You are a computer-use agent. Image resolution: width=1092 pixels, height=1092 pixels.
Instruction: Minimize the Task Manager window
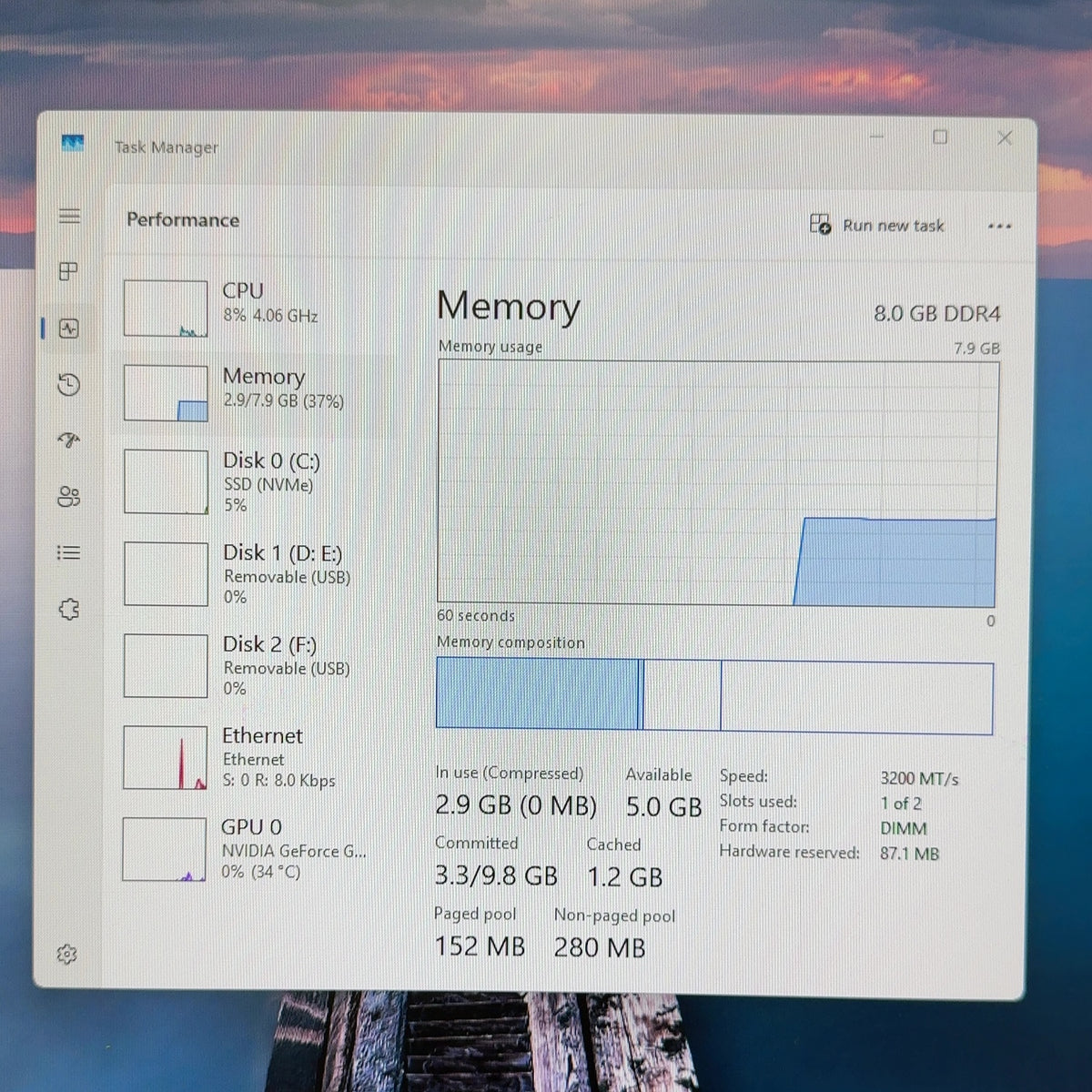(x=876, y=137)
